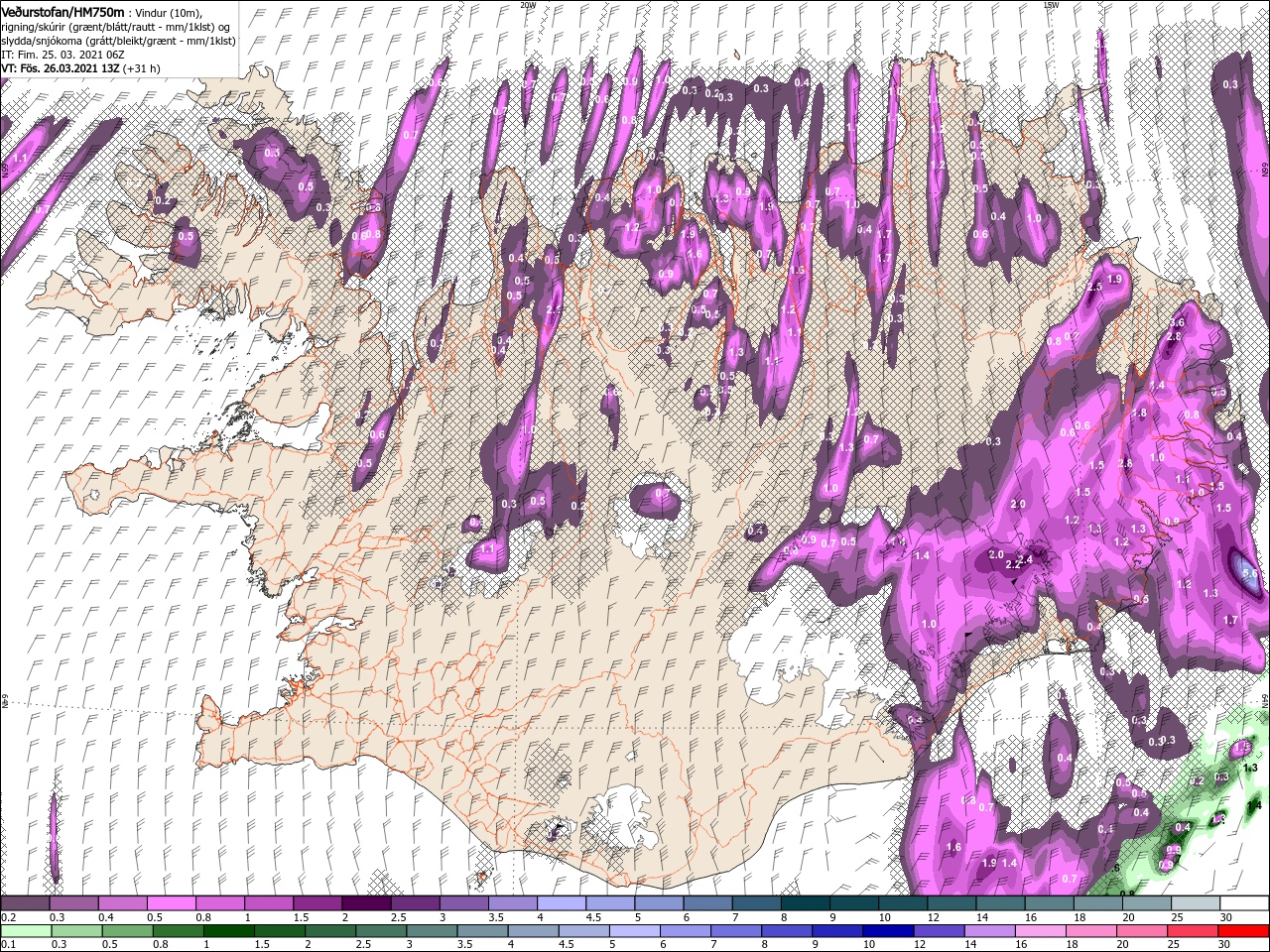
Task: Click the '2.2' precipitation value on the map
Action: (1013, 564)
